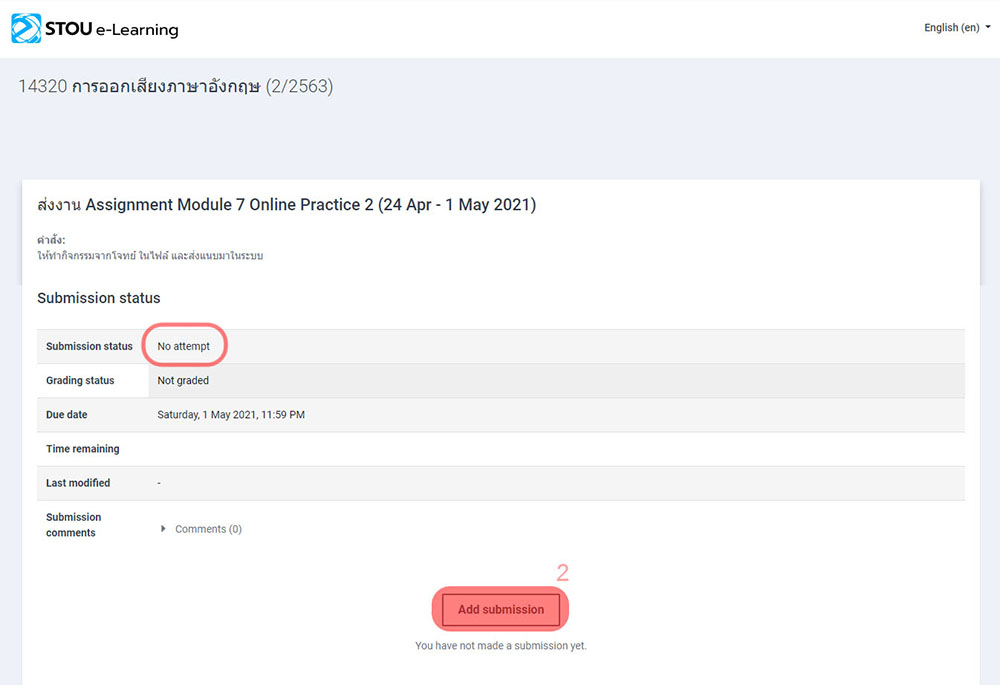Click the 'Grading status' row label
Image resolution: width=1000 pixels, height=685 pixels.
click(x=80, y=380)
